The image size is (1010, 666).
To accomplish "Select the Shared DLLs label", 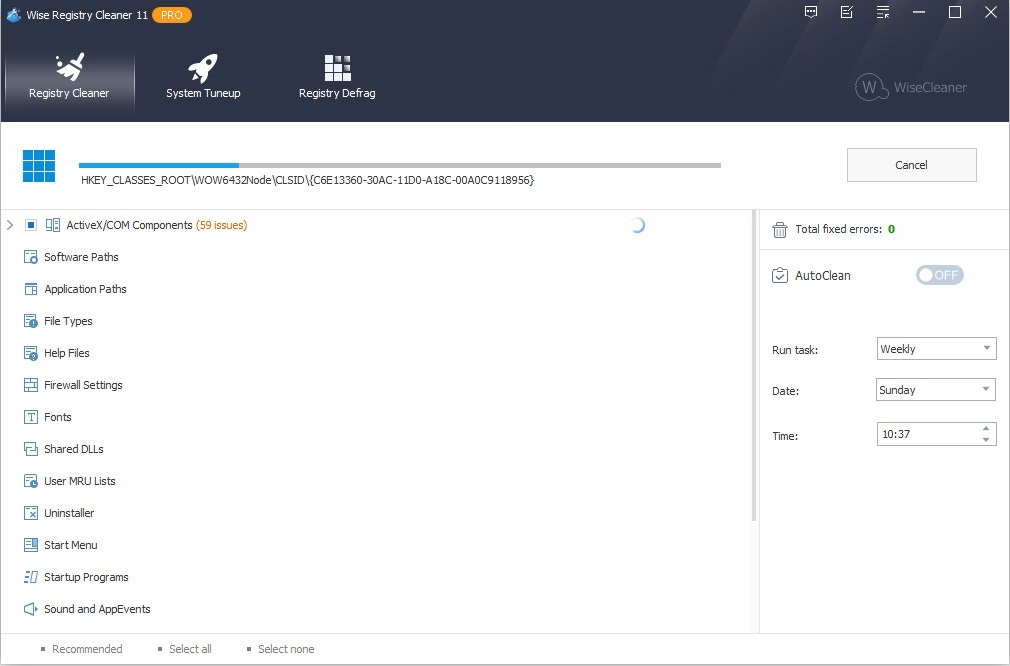I will tap(73, 449).
